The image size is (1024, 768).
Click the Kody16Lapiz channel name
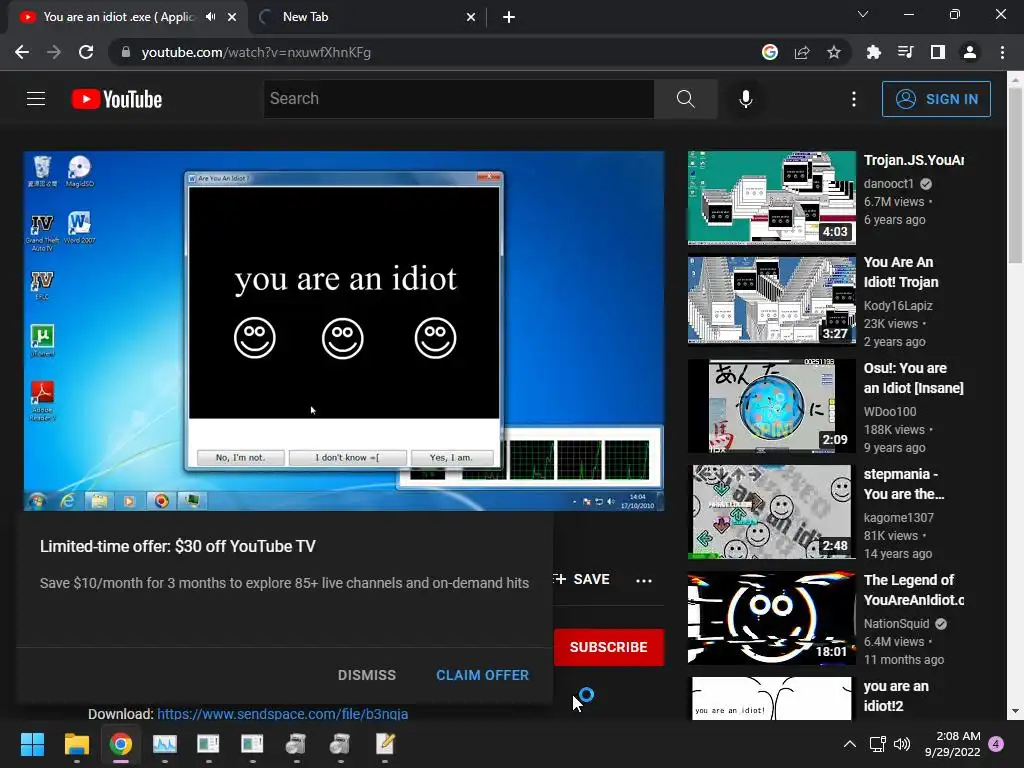(898, 306)
